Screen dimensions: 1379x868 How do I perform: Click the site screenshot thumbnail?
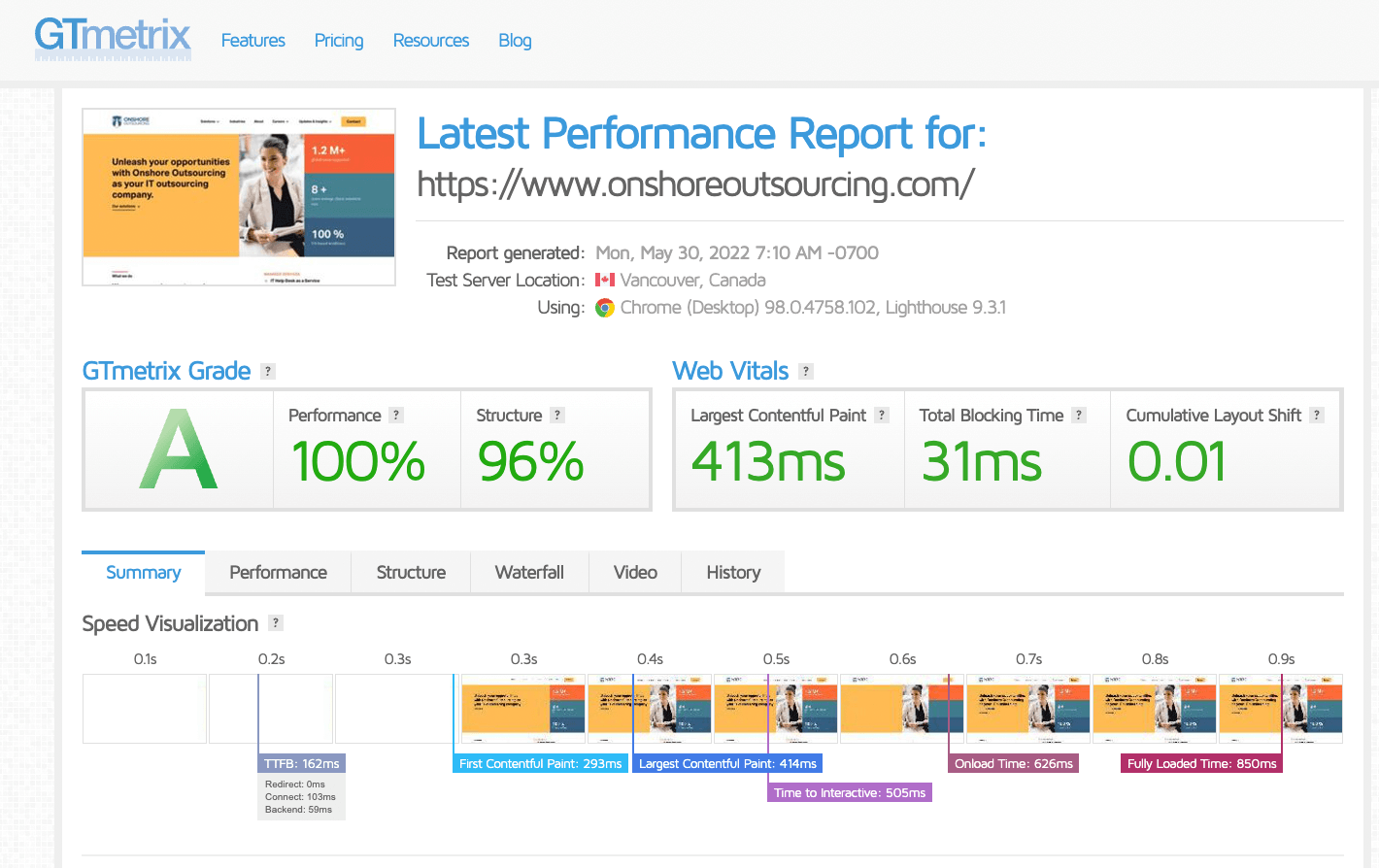239,197
